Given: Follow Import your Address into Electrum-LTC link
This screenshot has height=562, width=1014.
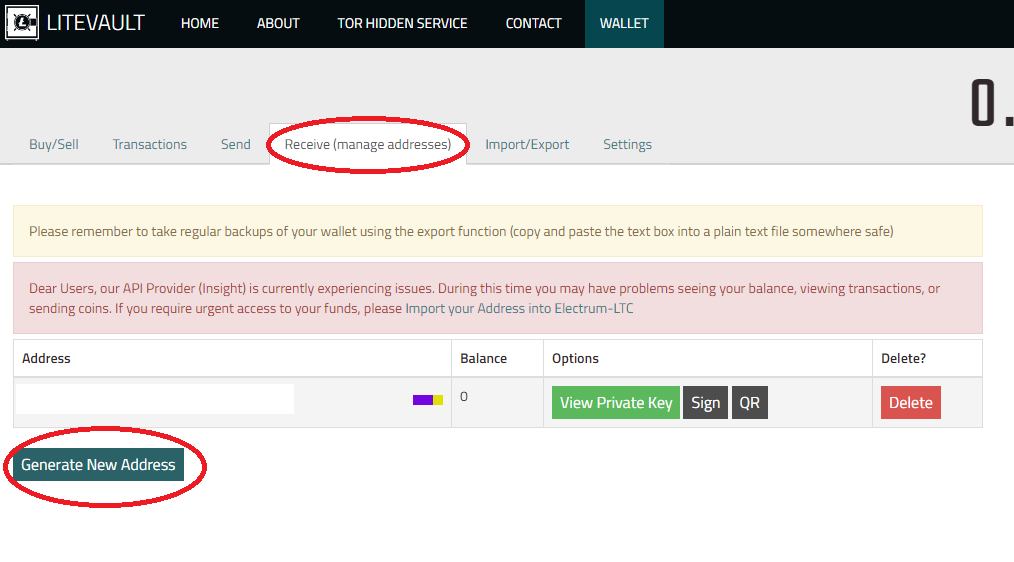Looking at the screenshot, I should click(x=519, y=308).
